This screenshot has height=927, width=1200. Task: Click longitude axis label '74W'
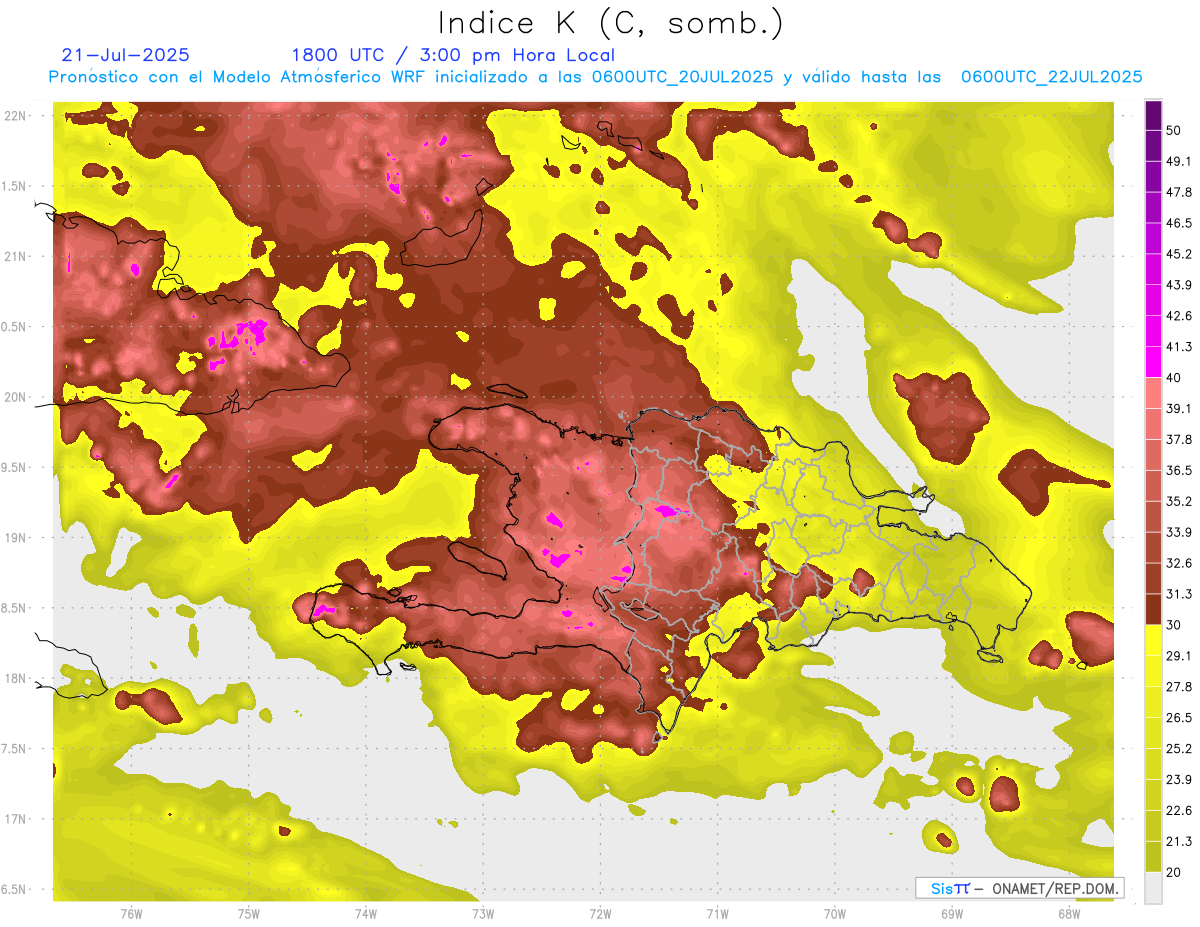click(366, 914)
